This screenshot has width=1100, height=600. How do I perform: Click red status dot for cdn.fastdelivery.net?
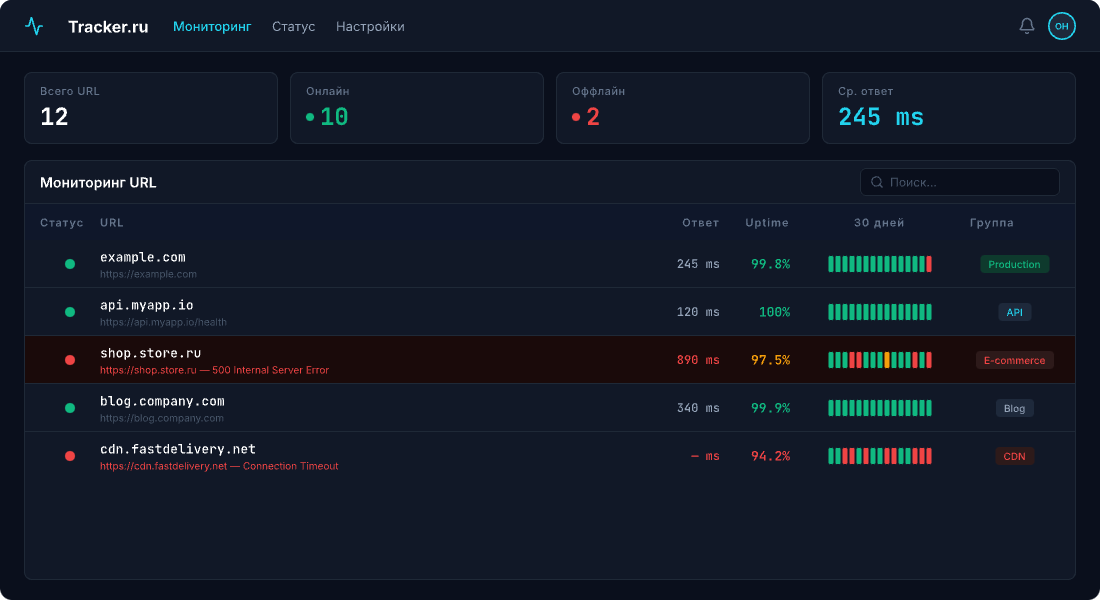pyautogui.click(x=70, y=456)
